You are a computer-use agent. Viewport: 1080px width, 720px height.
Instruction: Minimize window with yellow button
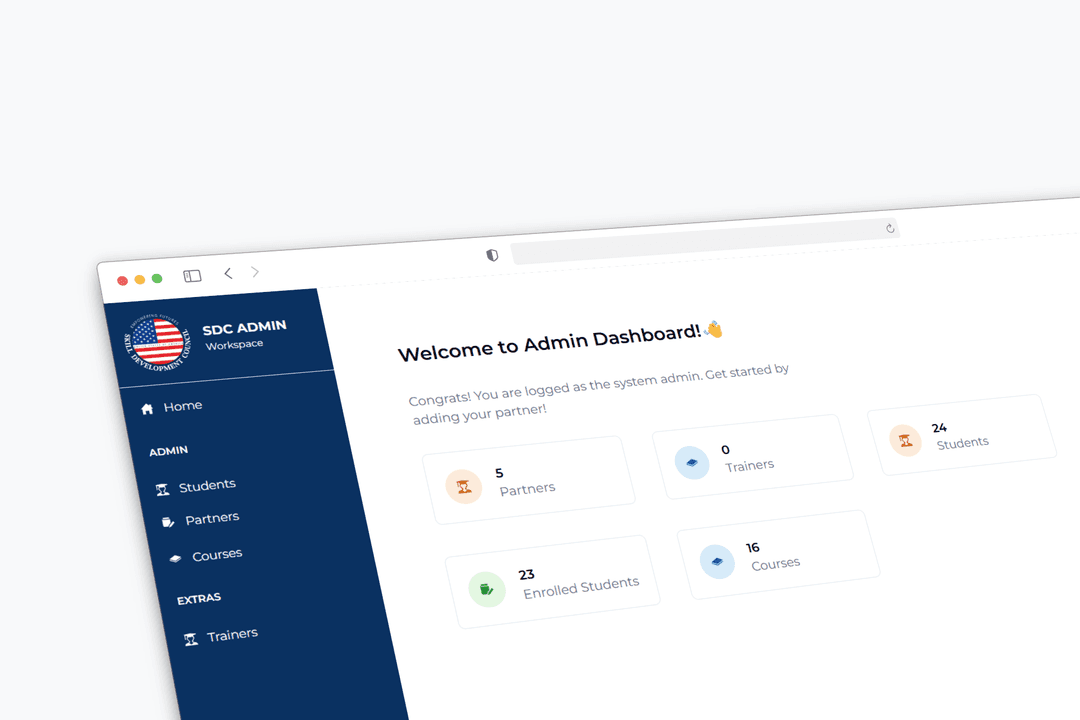(139, 279)
